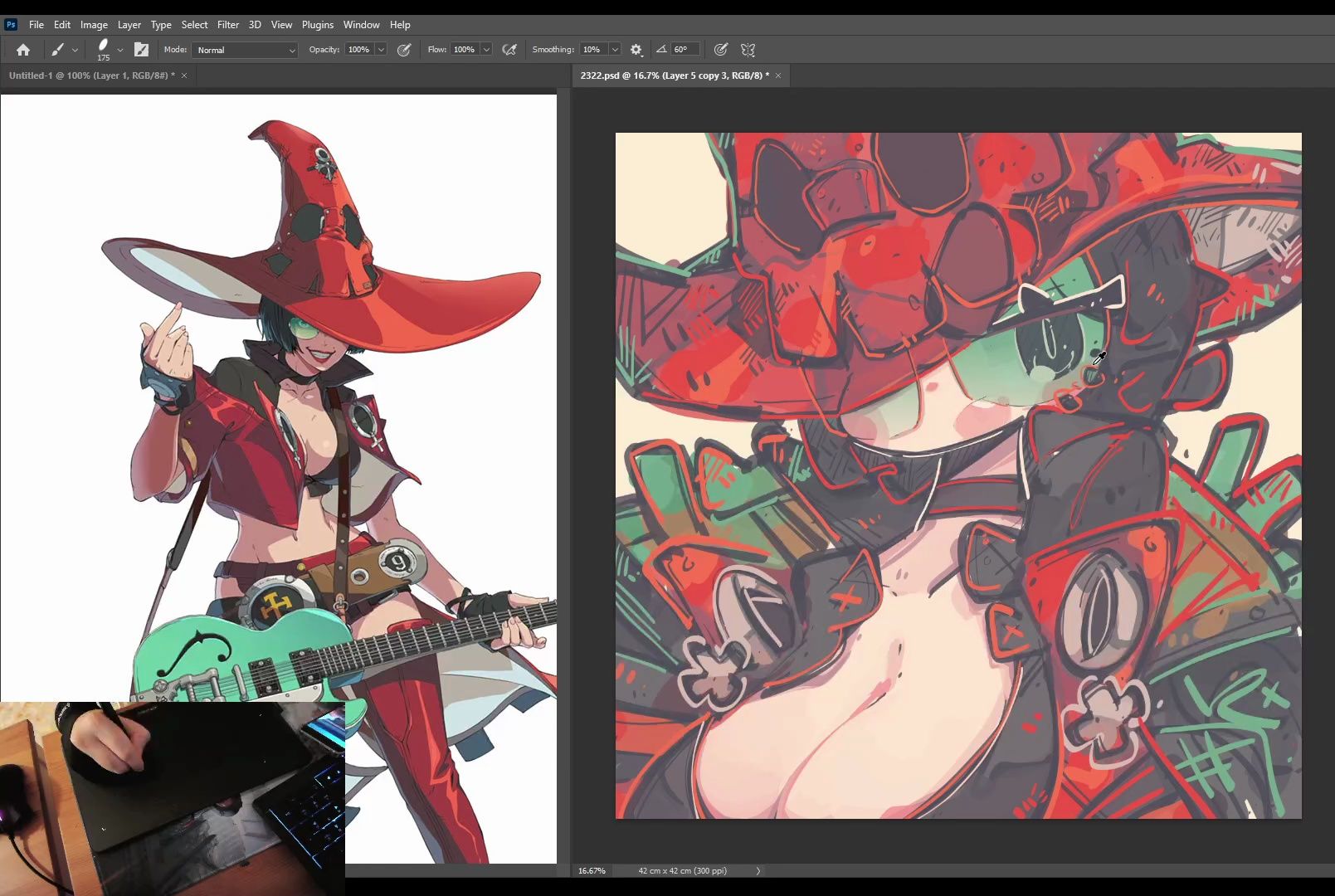
Task: Click the Smoothing value field
Action: pyautogui.click(x=594, y=50)
